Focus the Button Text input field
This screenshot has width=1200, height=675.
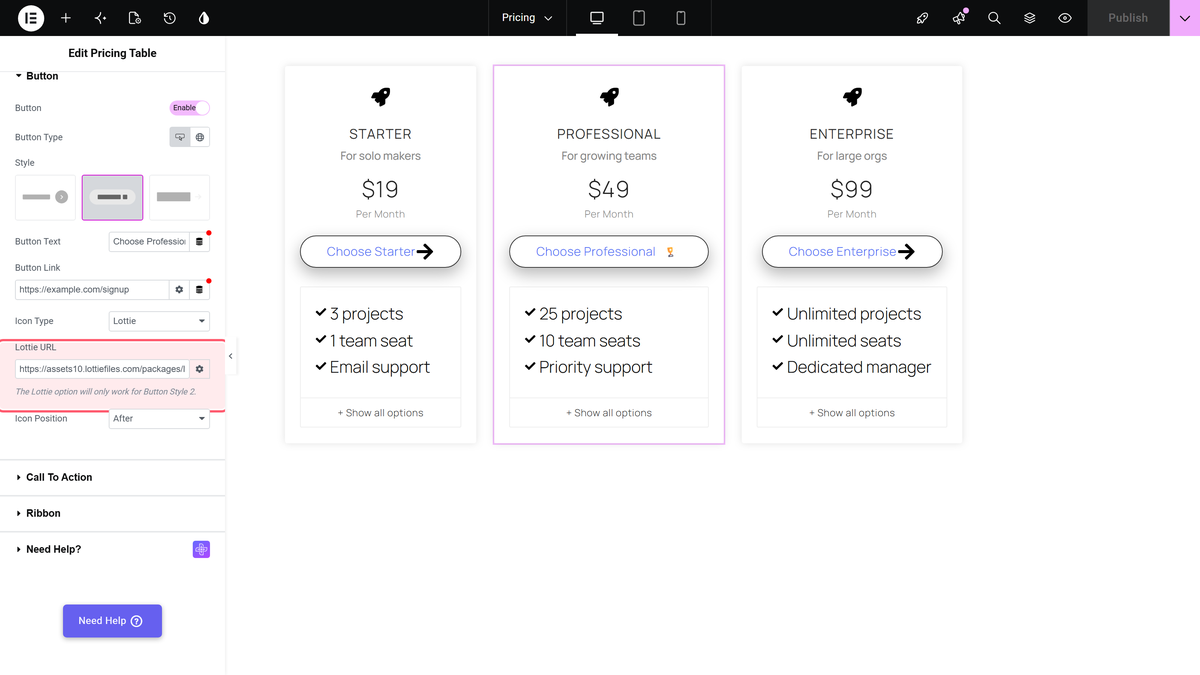coord(149,241)
